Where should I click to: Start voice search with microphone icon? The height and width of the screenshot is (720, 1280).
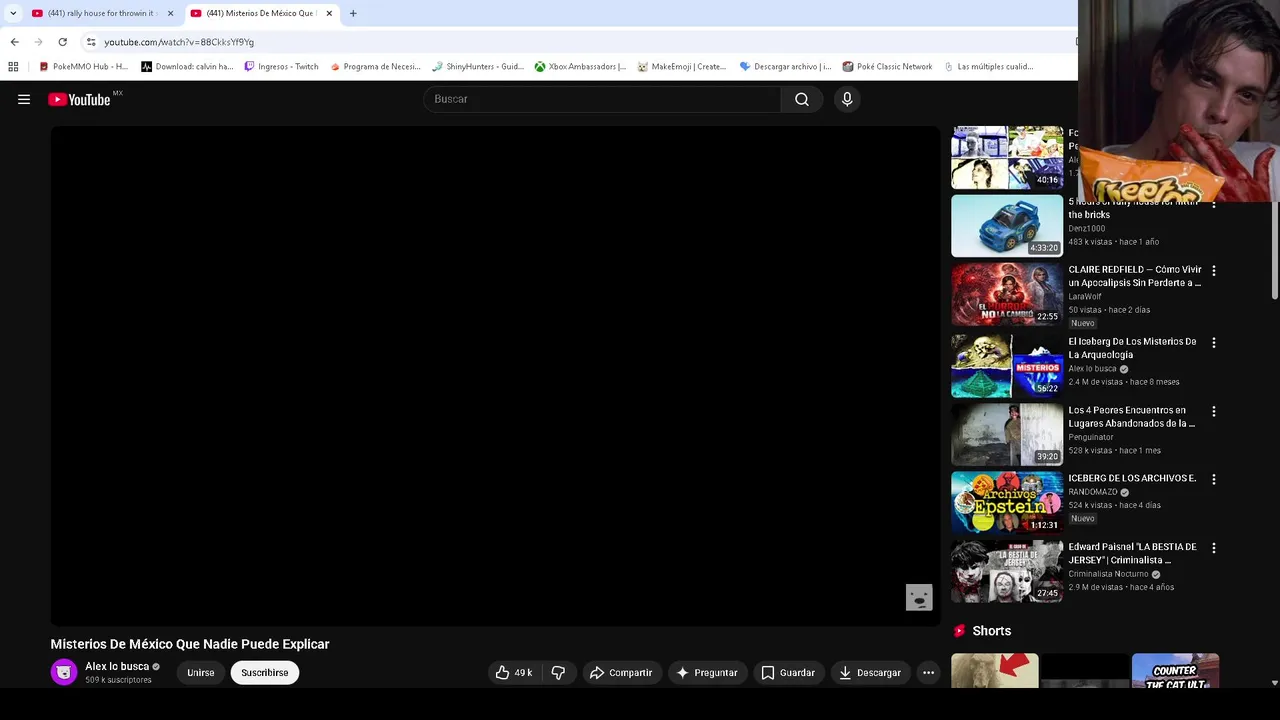pos(847,99)
